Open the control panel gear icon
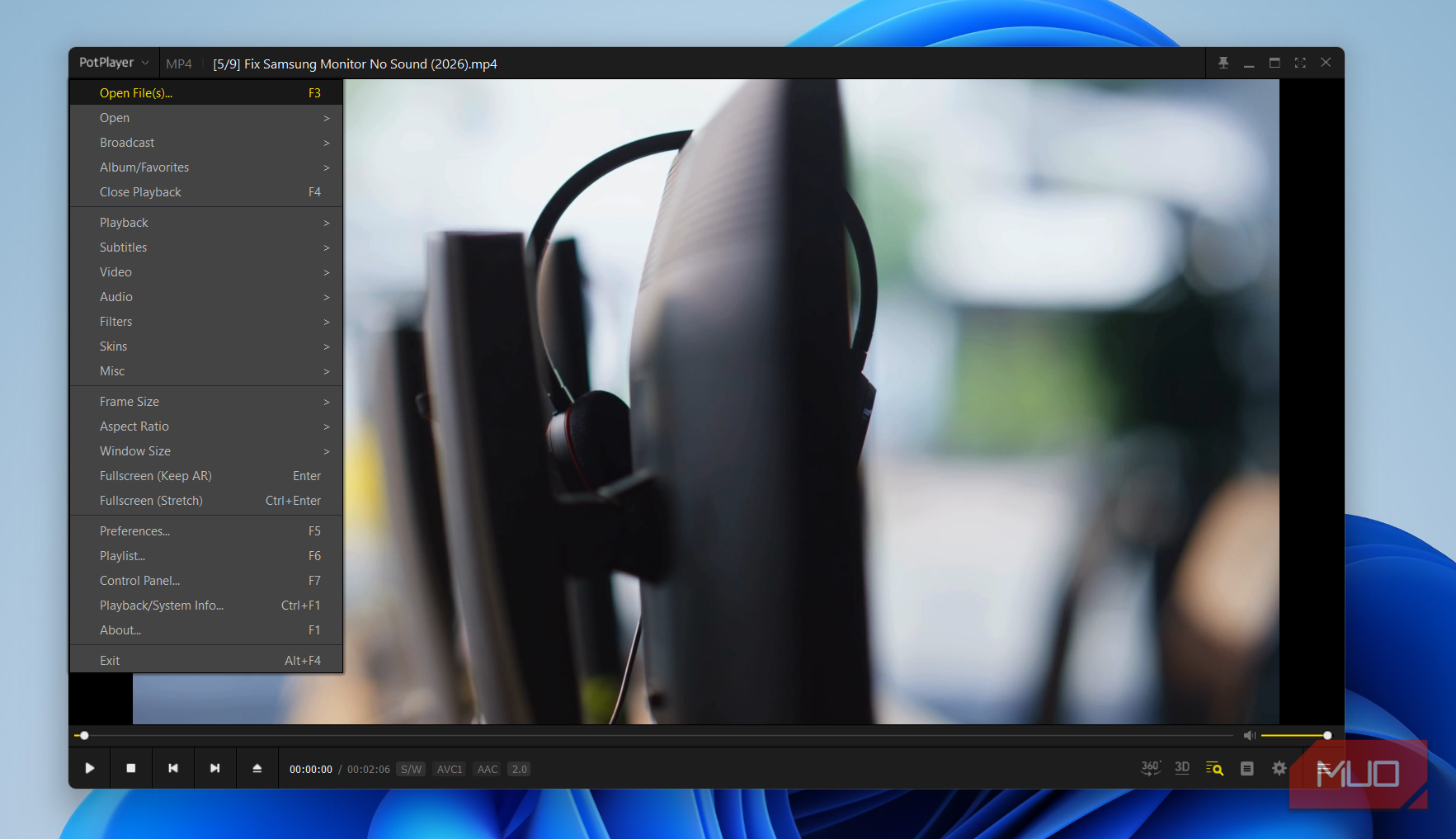 tap(1279, 768)
